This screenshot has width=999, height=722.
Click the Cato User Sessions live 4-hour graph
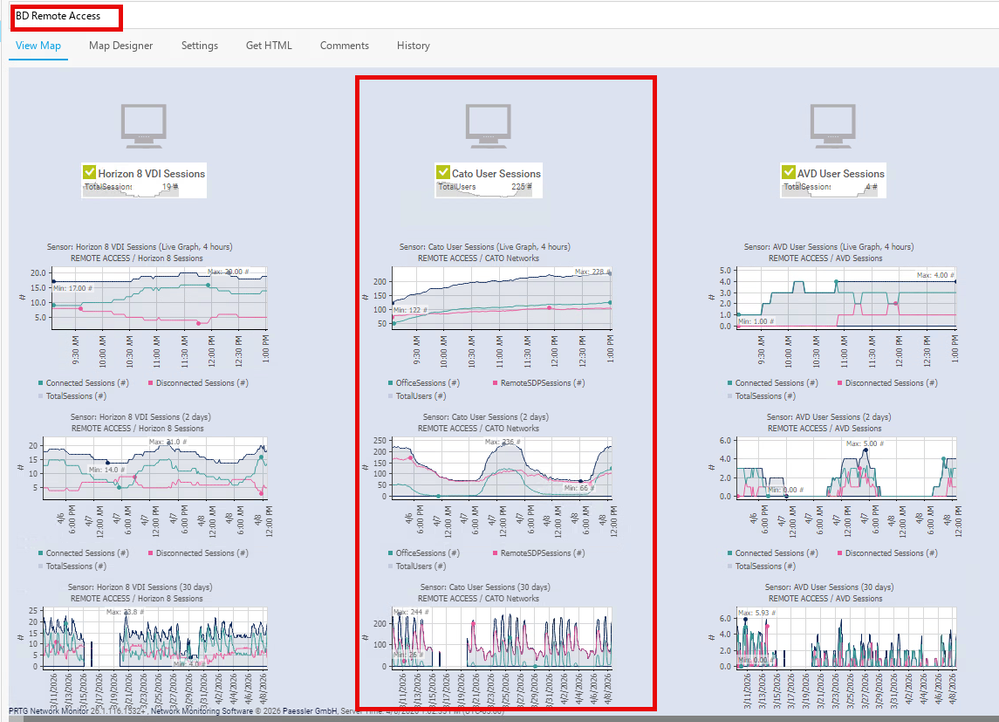coord(500,300)
